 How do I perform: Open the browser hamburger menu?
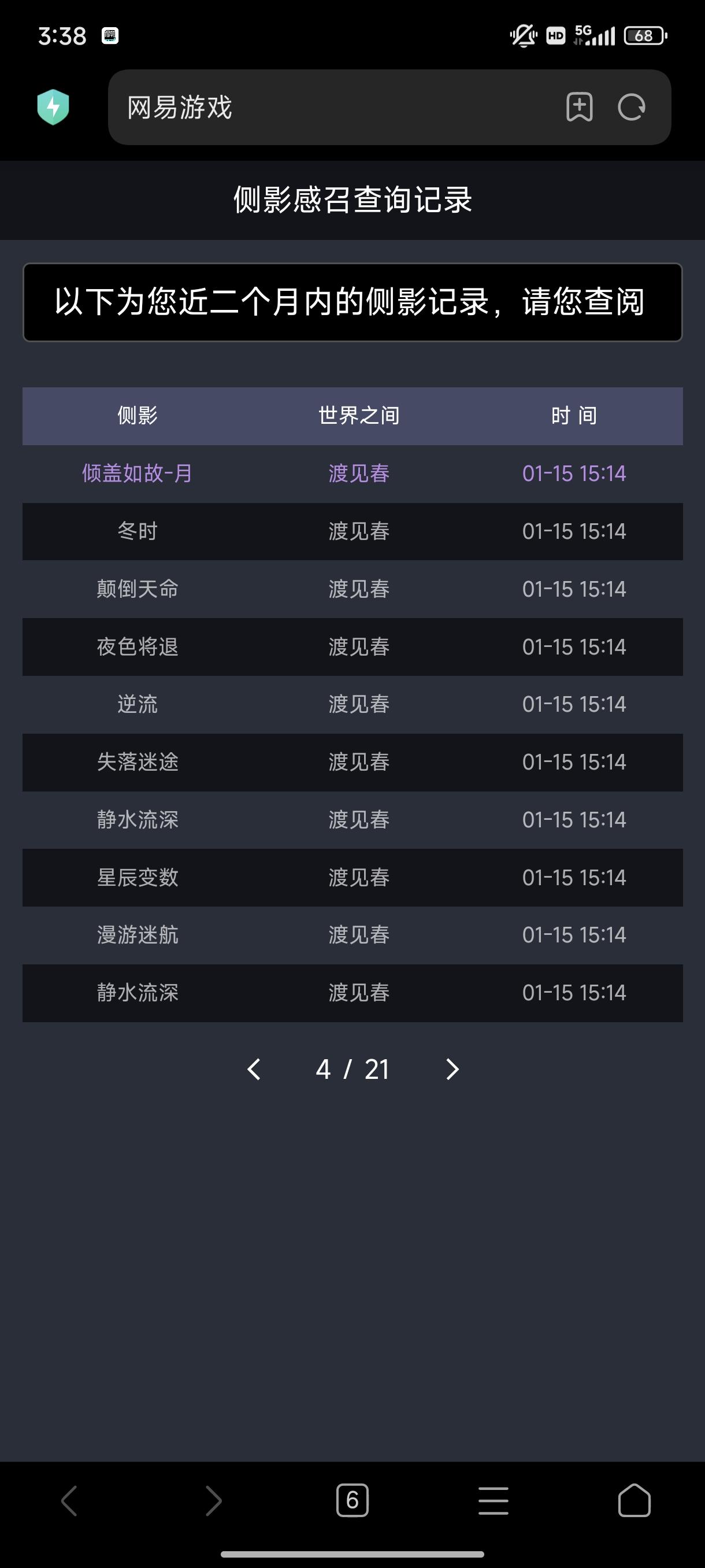coord(493,1500)
